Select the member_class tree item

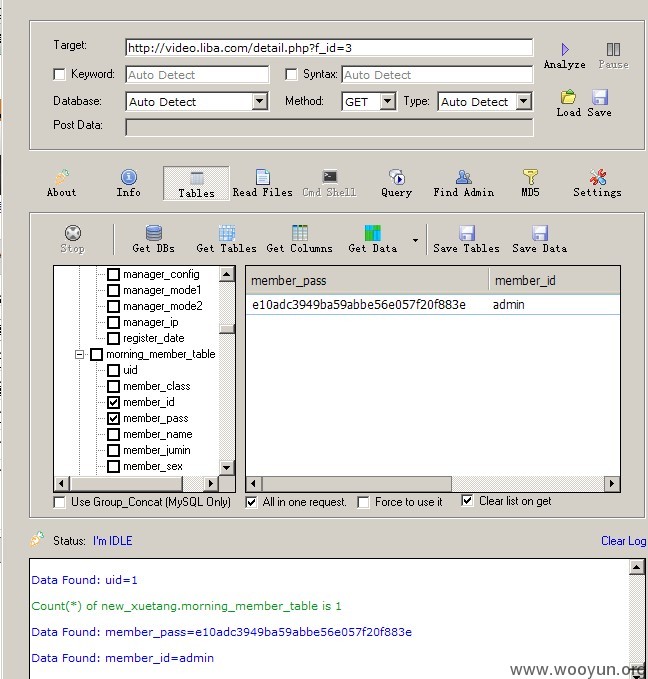tap(157, 386)
